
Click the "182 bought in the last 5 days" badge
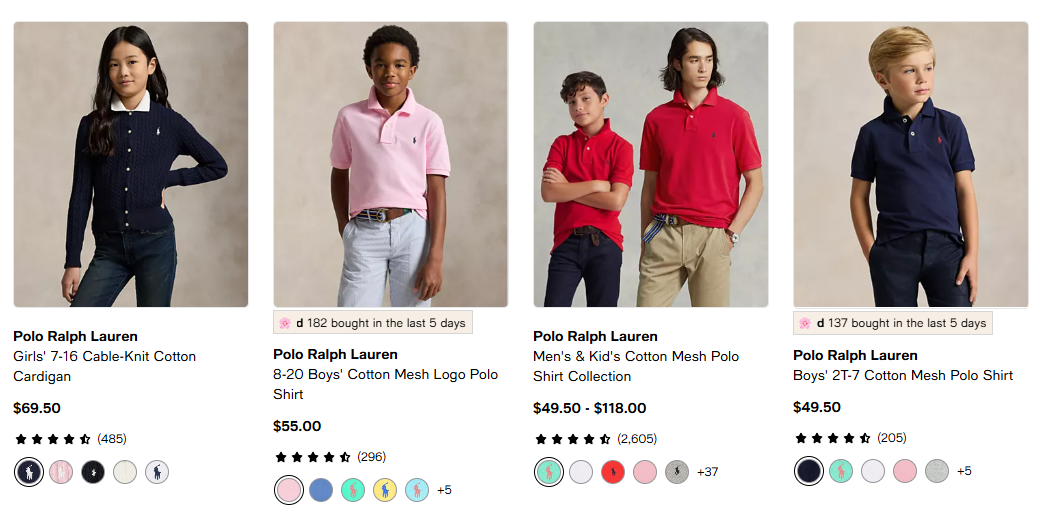[x=372, y=323]
